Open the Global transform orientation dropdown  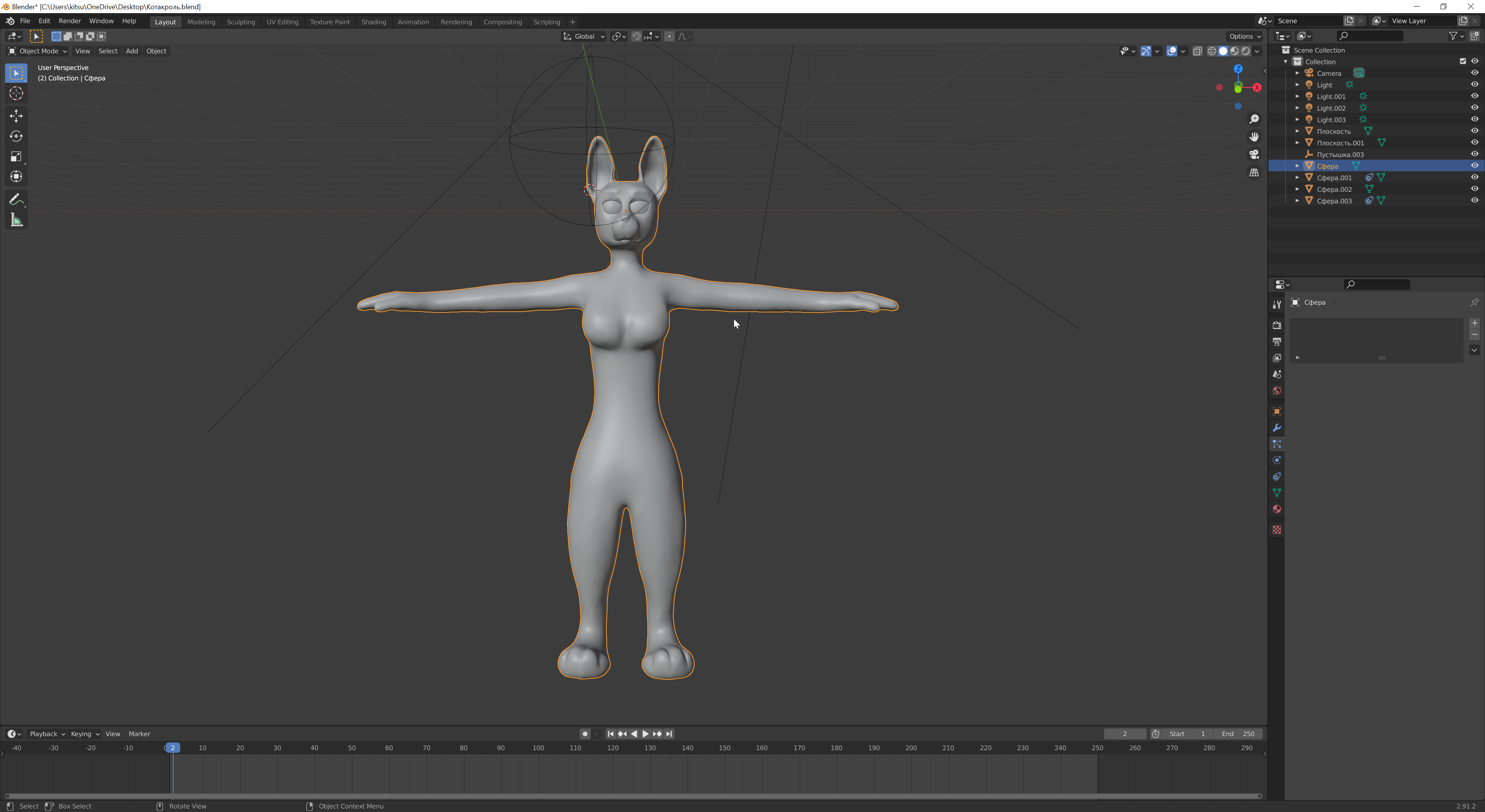584,36
